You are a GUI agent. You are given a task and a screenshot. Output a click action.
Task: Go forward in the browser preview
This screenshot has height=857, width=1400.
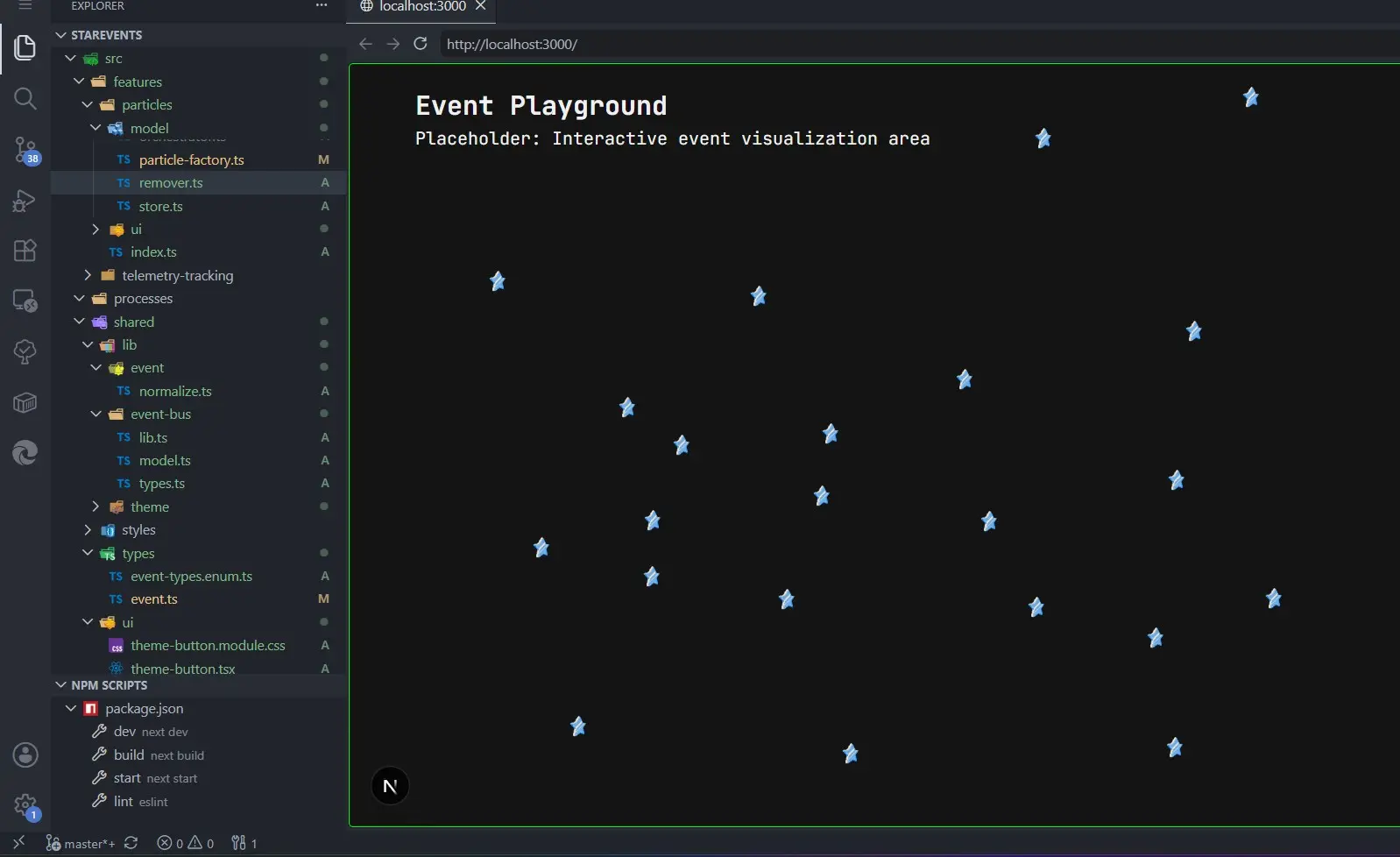(x=393, y=44)
